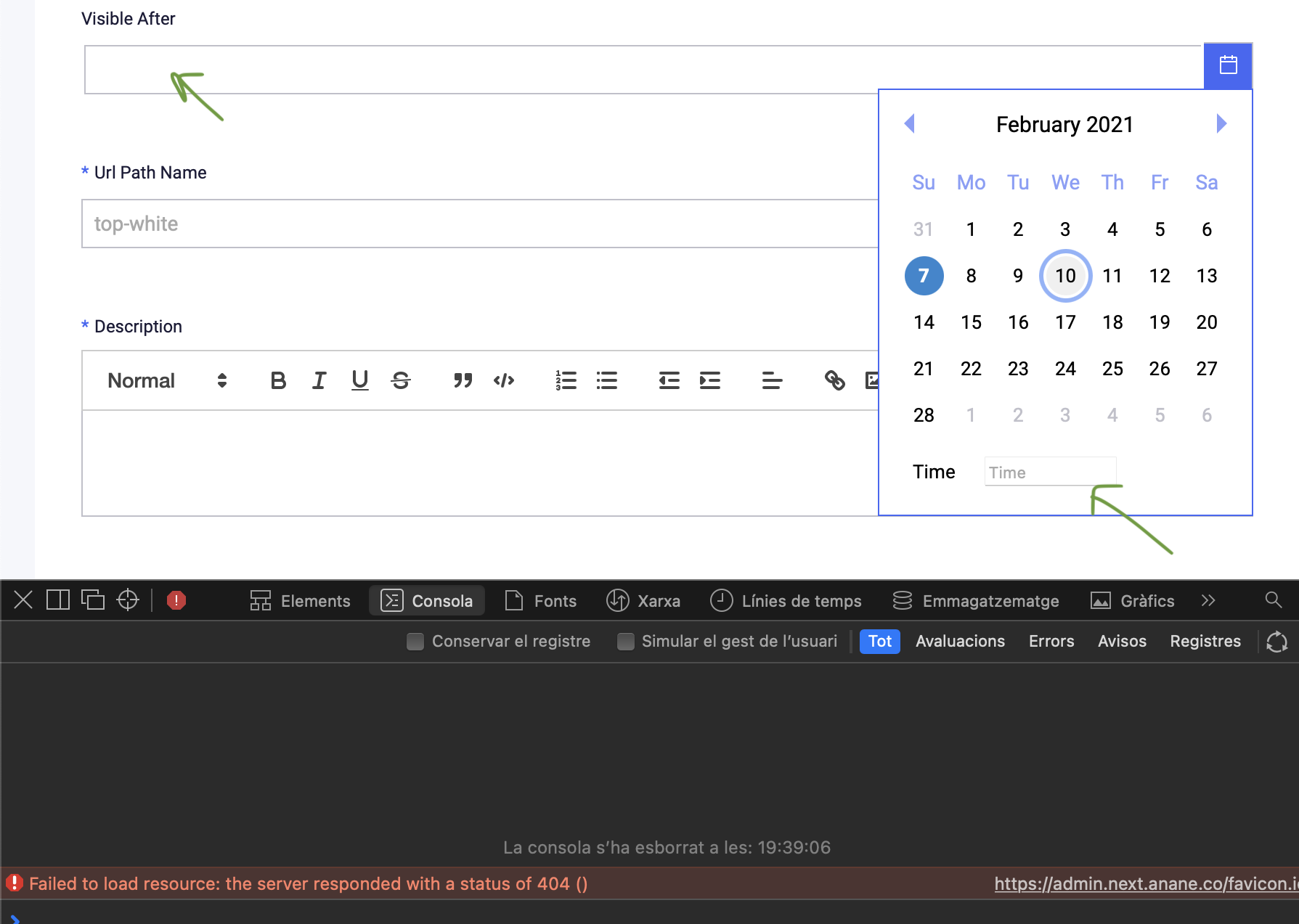1299x924 pixels.
Task: Open the Visible After calendar picker icon
Action: point(1228,65)
